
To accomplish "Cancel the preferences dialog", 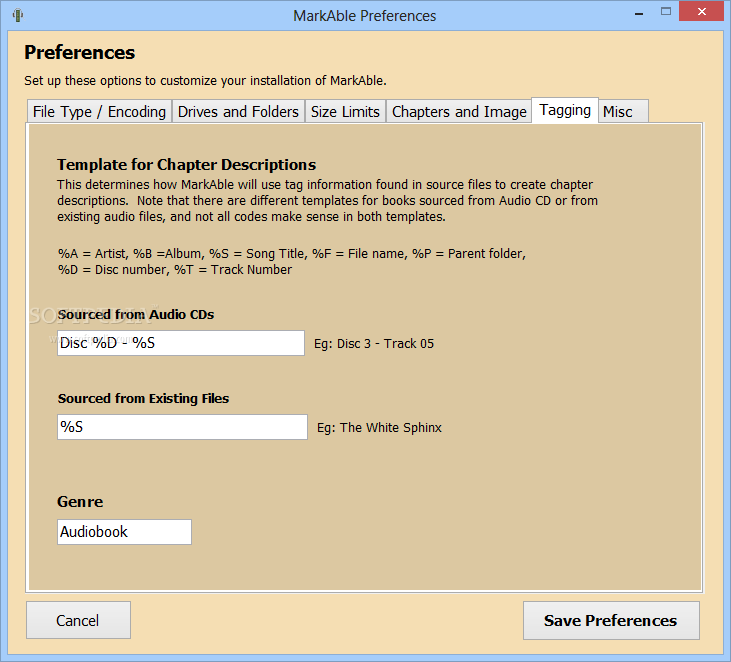I will point(78,620).
